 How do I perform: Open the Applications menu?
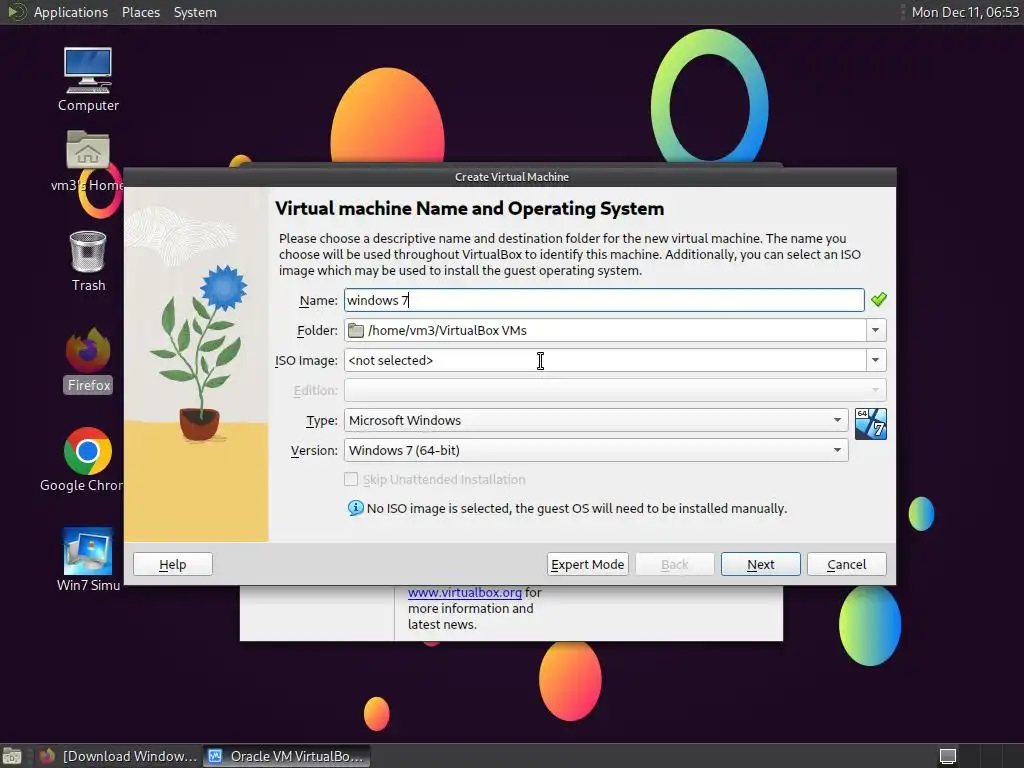[71, 12]
